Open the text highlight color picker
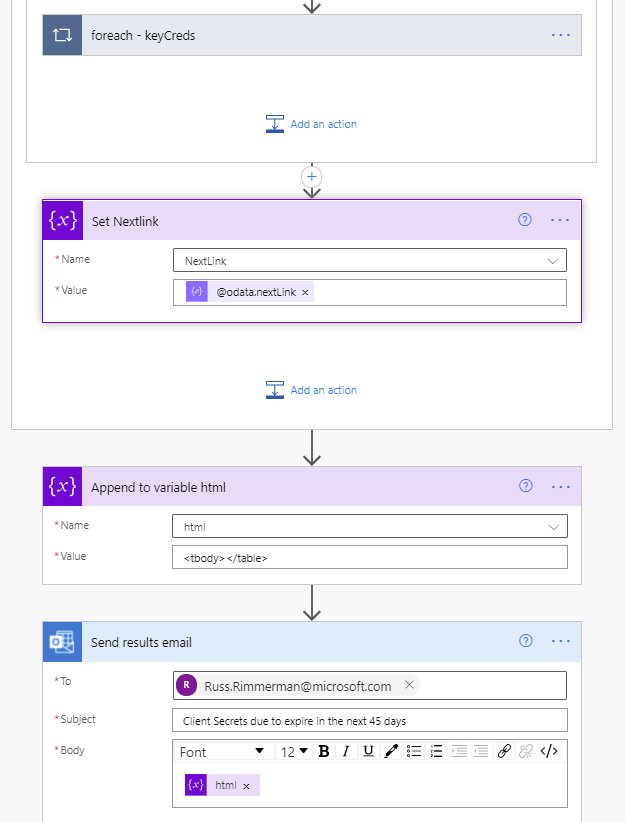Screen dimensions: 625x822 tap(391, 751)
